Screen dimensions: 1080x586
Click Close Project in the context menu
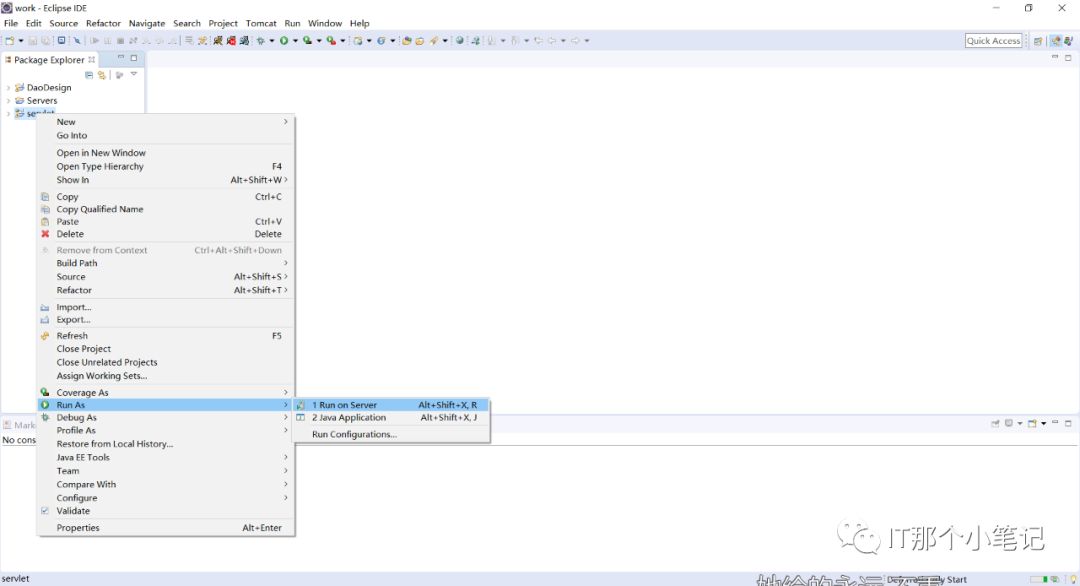[165, 349]
